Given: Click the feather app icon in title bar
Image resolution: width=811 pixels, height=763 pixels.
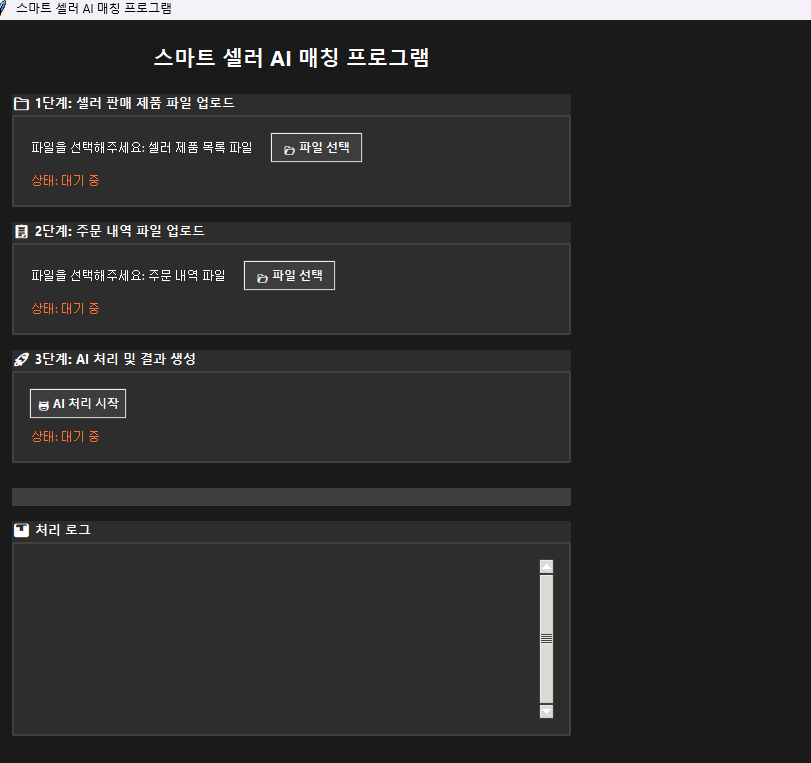Looking at the screenshot, I should point(5,8).
